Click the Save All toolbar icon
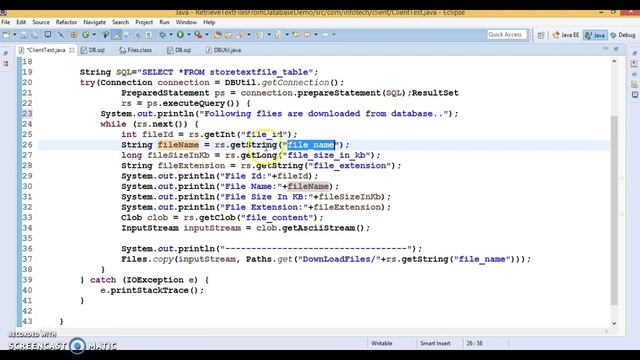This screenshot has width=640, height=360. tap(35, 35)
